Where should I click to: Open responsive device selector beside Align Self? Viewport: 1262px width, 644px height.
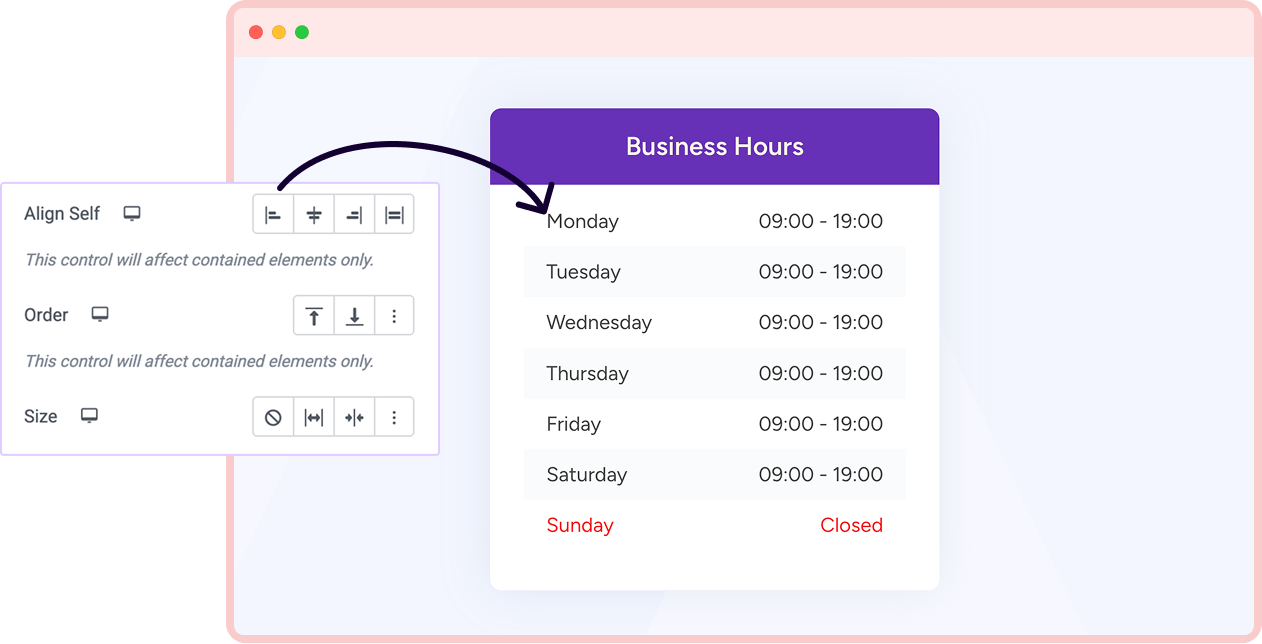tap(132, 213)
